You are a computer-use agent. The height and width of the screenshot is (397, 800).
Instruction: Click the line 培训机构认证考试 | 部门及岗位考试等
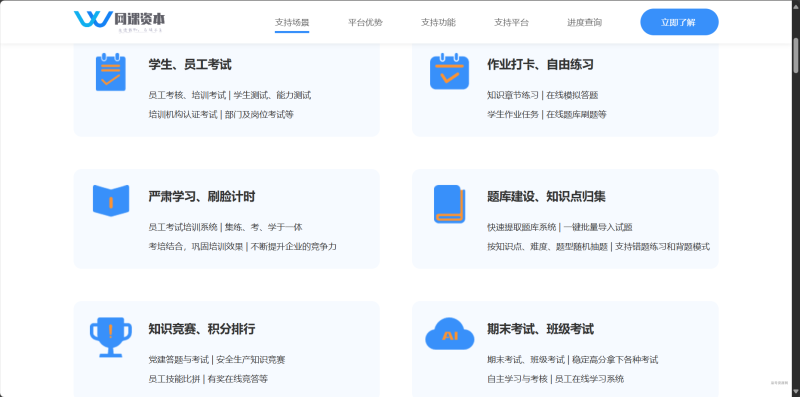(221, 114)
